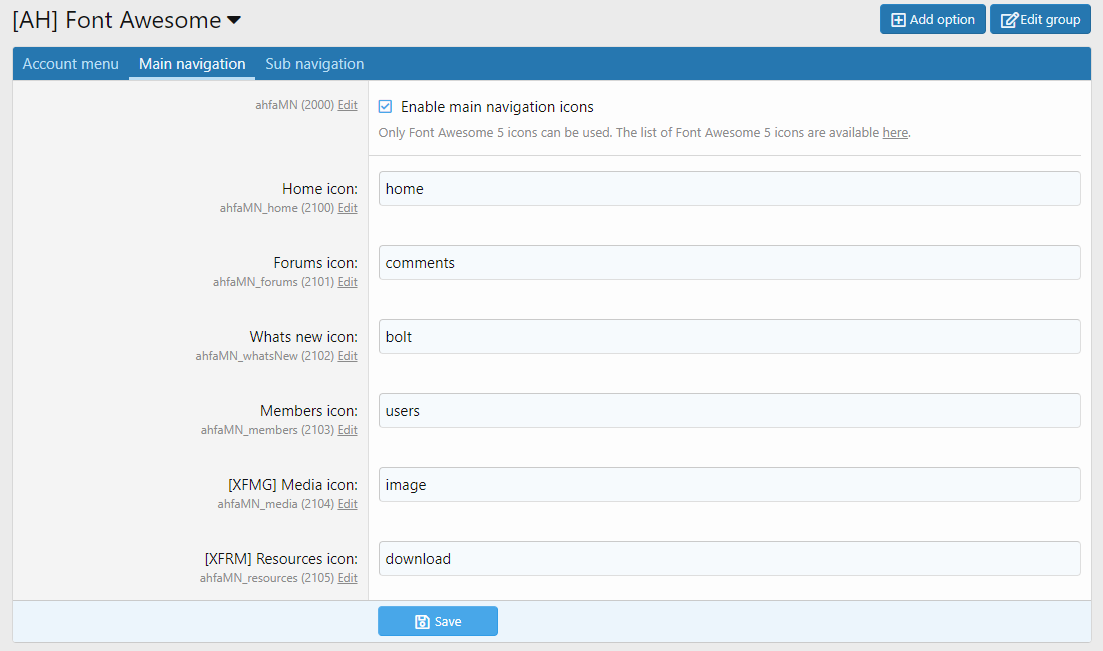Click Edit link for ahfaMN_forums option
The width and height of the screenshot is (1103, 651).
click(x=348, y=282)
